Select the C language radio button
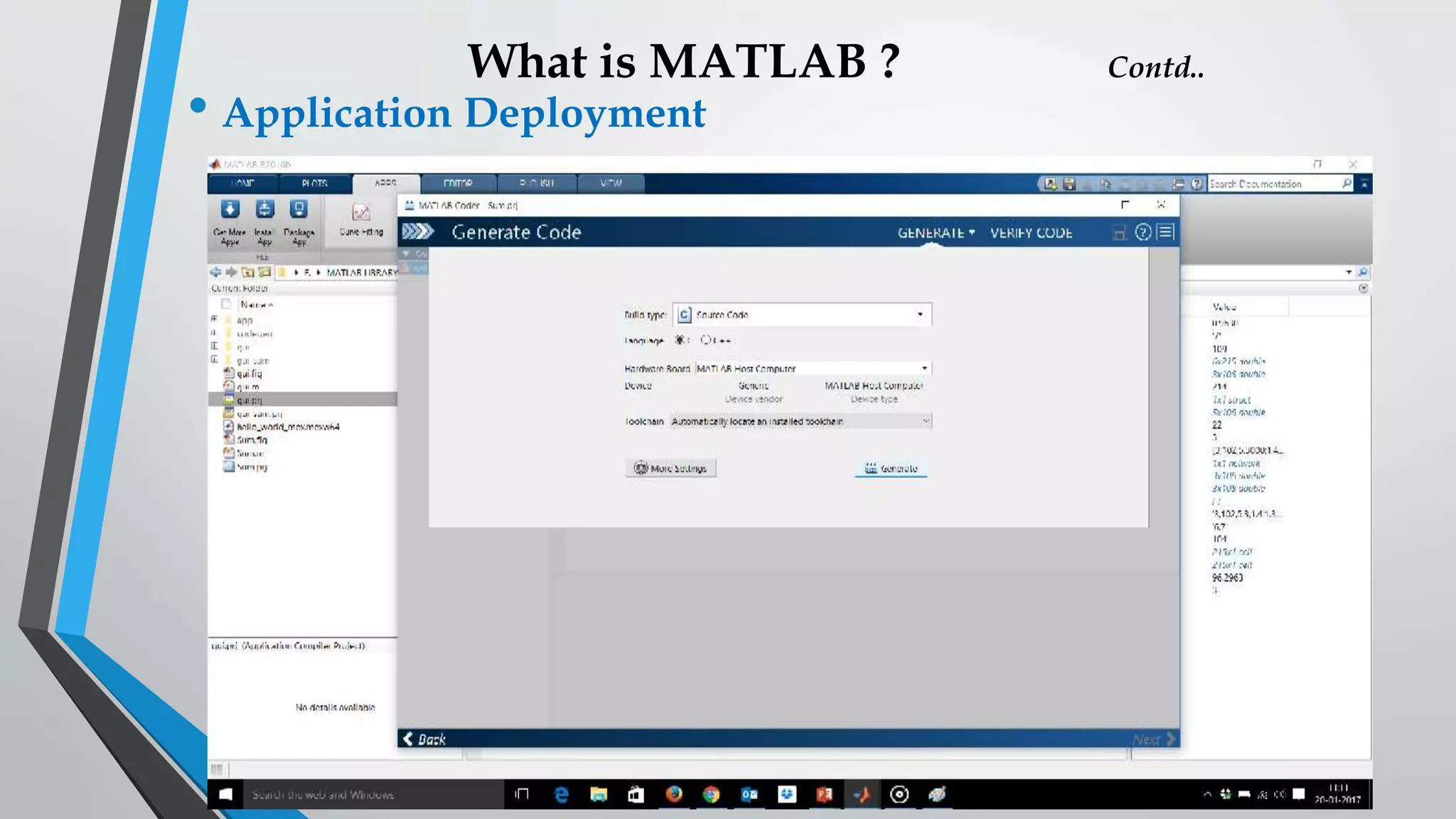Image resolution: width=1456 pixels, height=819 pixels. click(680, 340)
